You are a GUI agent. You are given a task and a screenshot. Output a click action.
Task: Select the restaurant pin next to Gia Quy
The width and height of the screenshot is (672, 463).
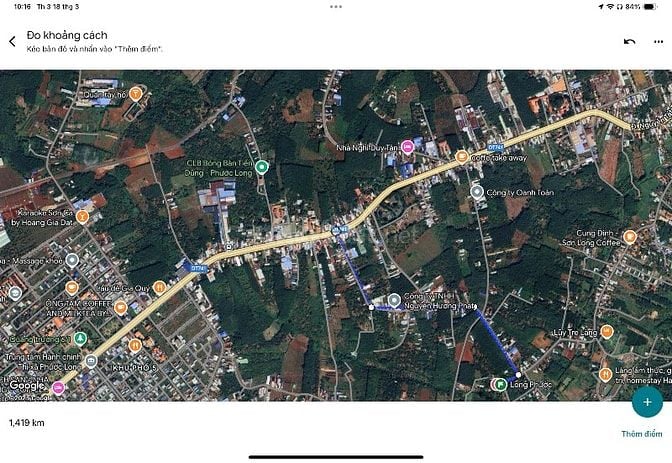159,287
